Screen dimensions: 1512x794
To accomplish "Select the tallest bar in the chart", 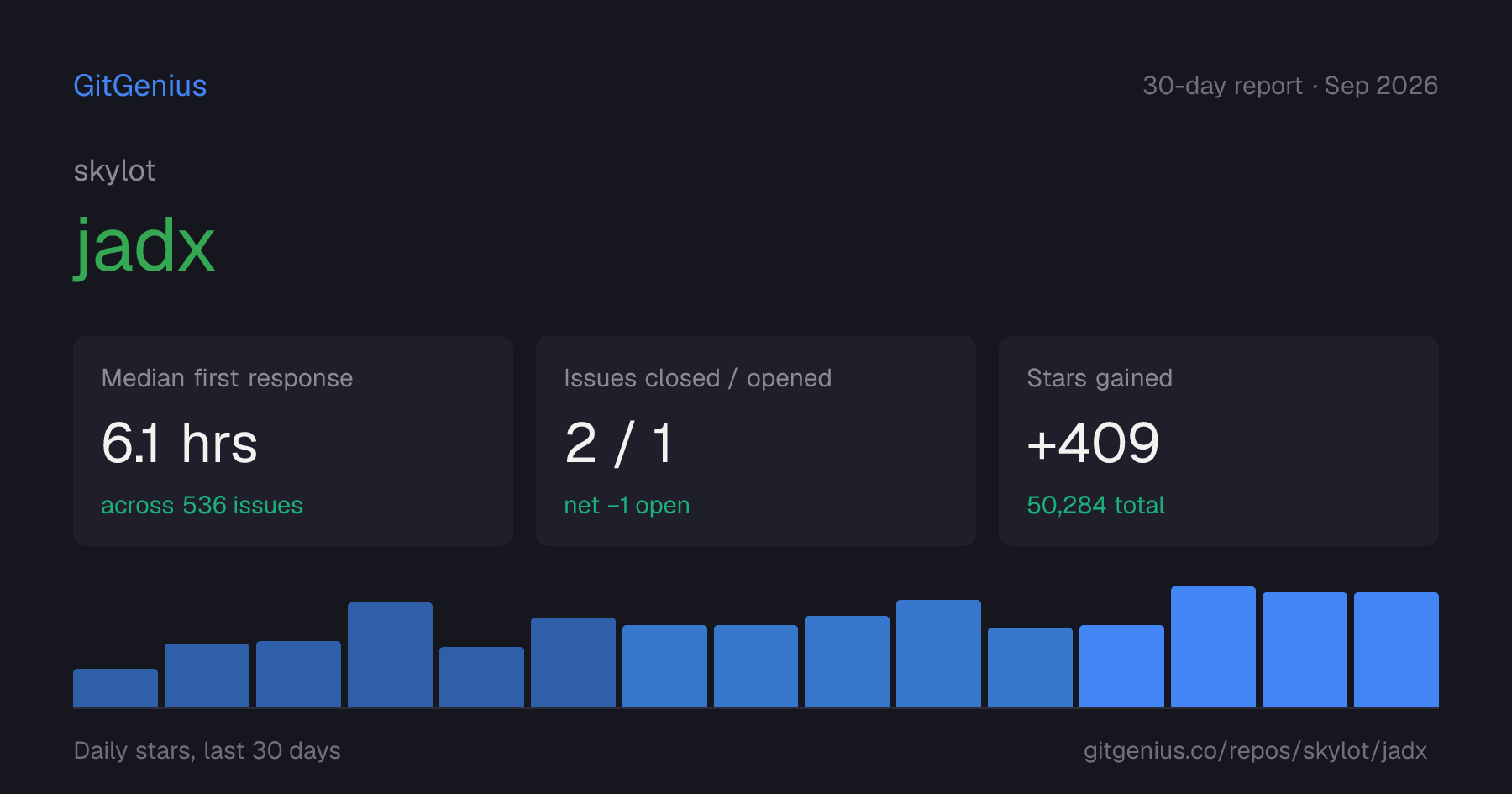I will [x=1213, y=647].
